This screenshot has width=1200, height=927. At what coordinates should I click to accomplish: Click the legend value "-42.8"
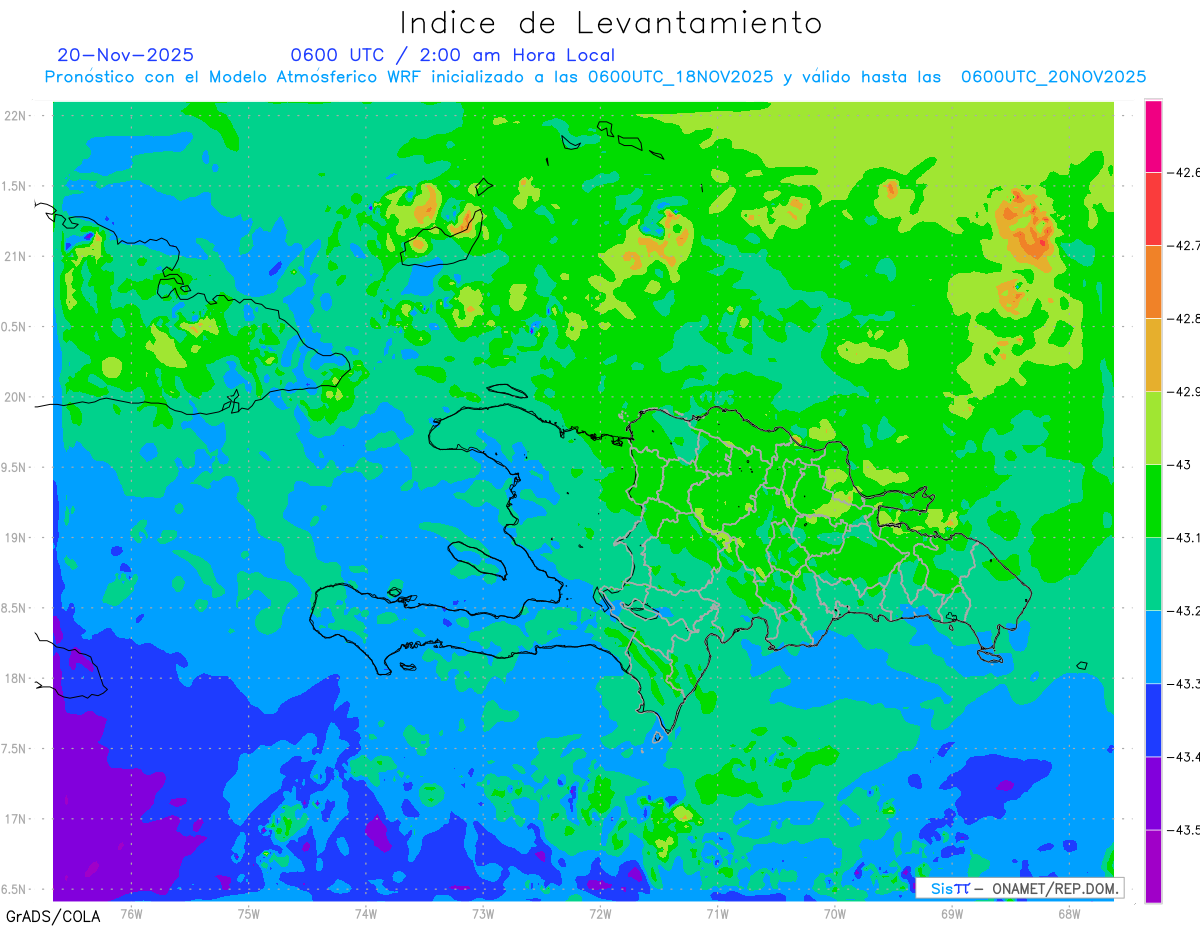coord(1184,318)
